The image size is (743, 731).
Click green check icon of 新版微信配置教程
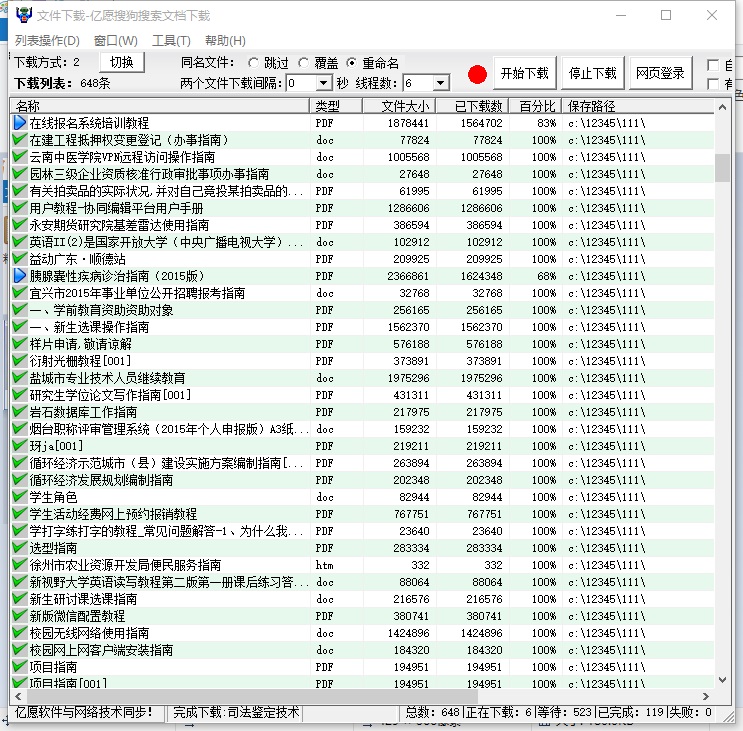(20, 616)
